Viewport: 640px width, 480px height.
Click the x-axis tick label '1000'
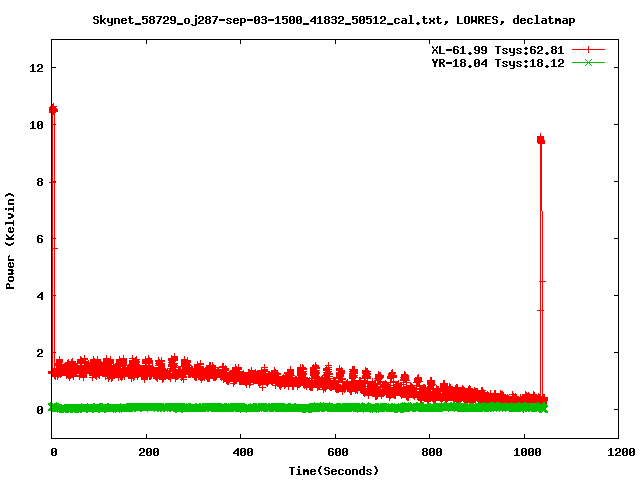527,452
